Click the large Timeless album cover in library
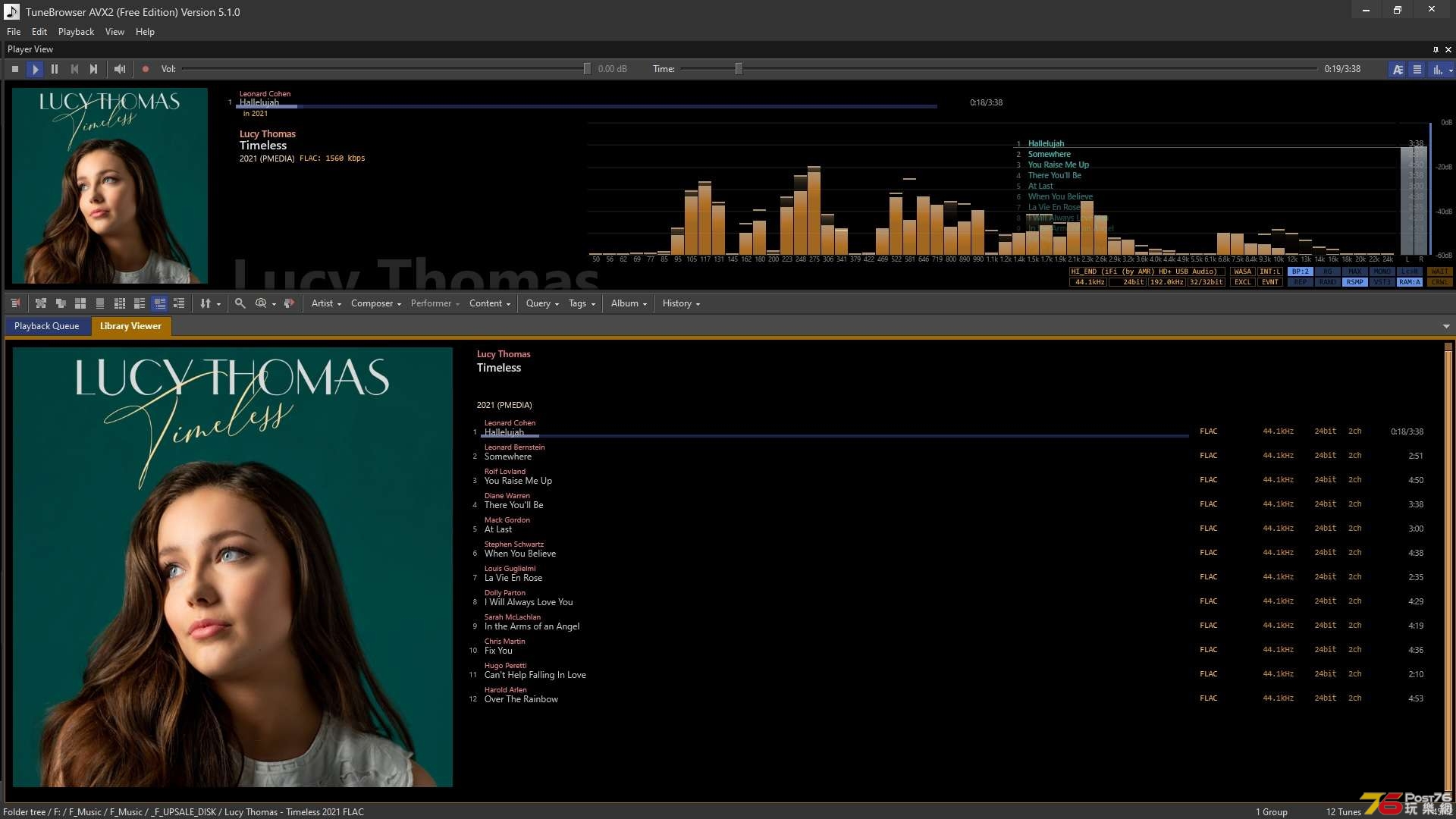Screen dimensions: 1456x819 tap(233, 567)
